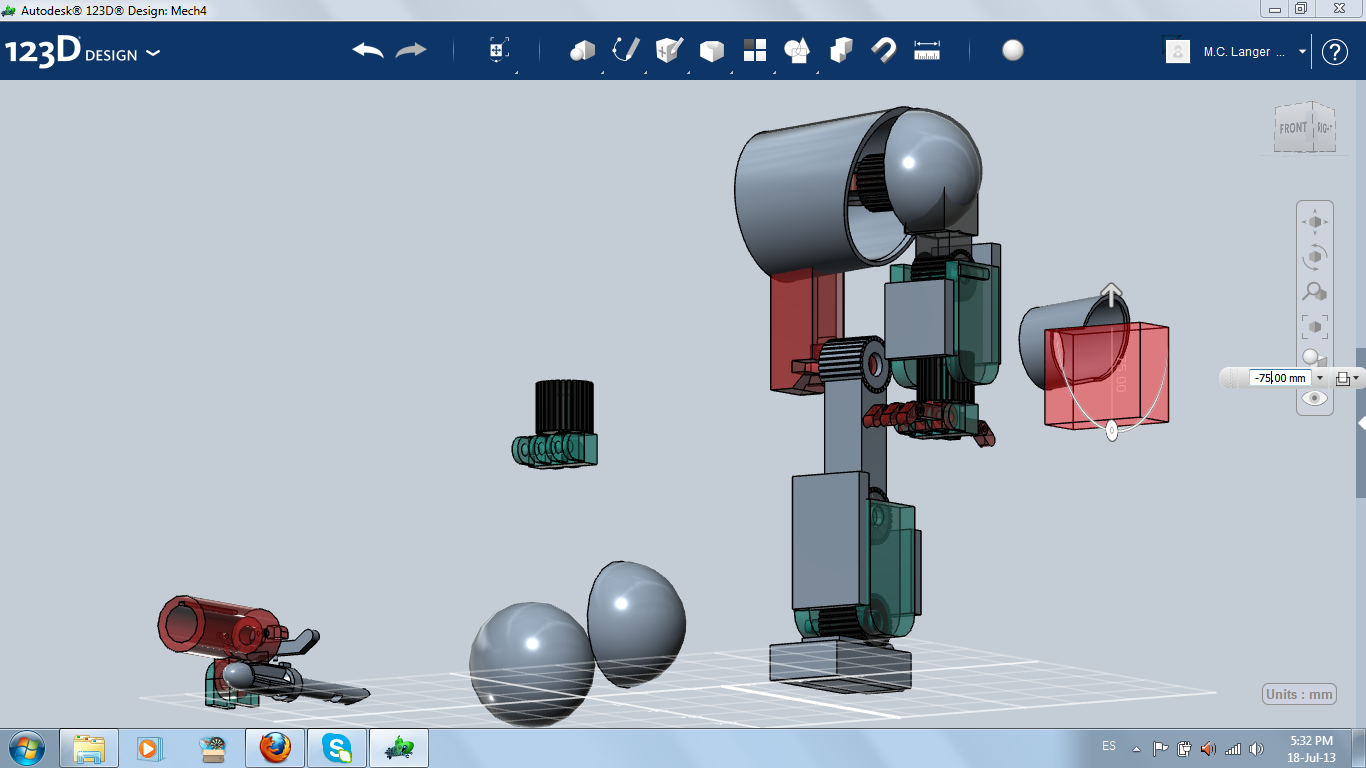This screenshot has height=768, width=1366.
Task: Select the Snap magnet tool
Action: click(x=884, y=50)
